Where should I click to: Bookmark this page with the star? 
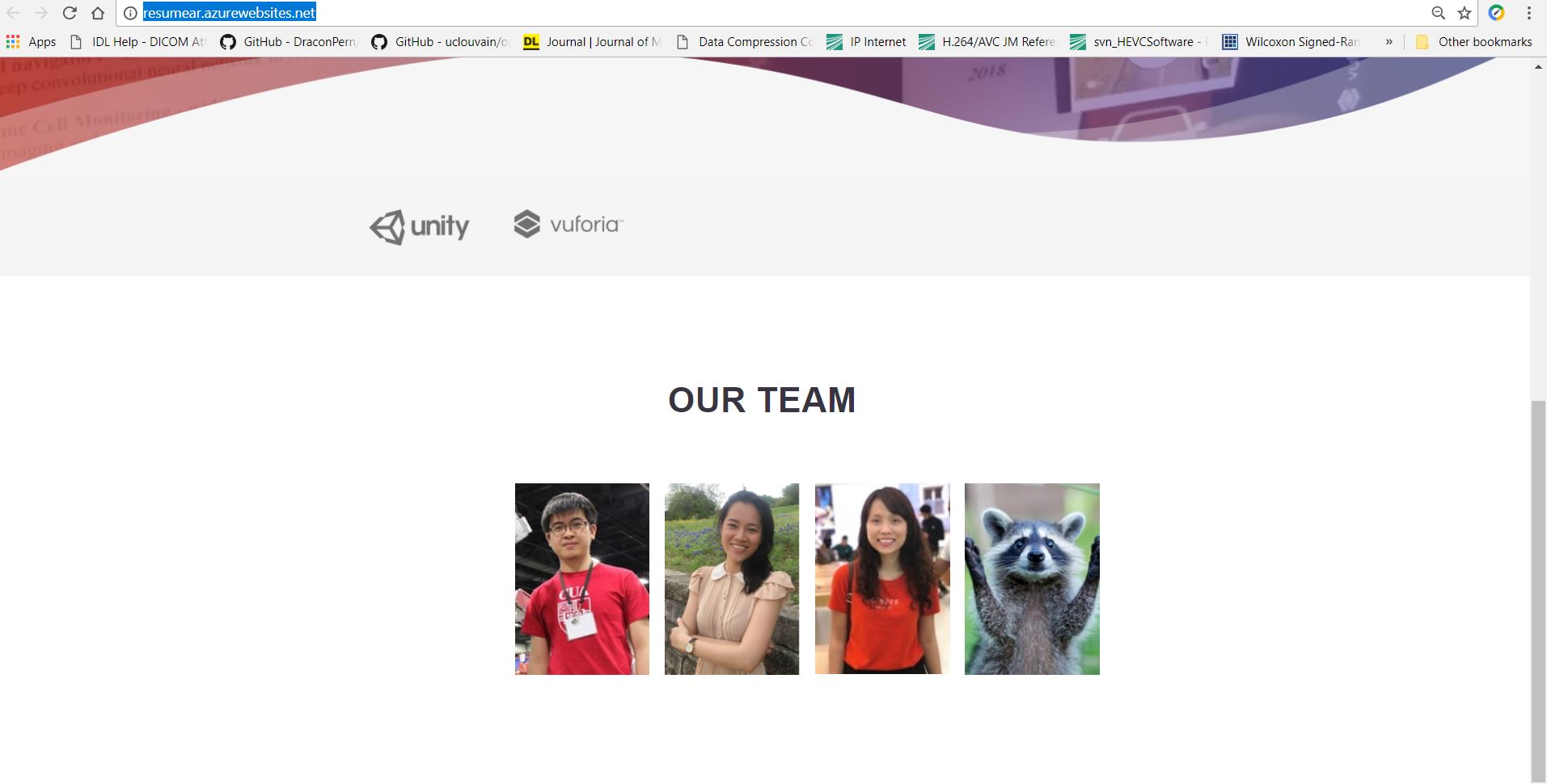click(x=1465, y=13)
